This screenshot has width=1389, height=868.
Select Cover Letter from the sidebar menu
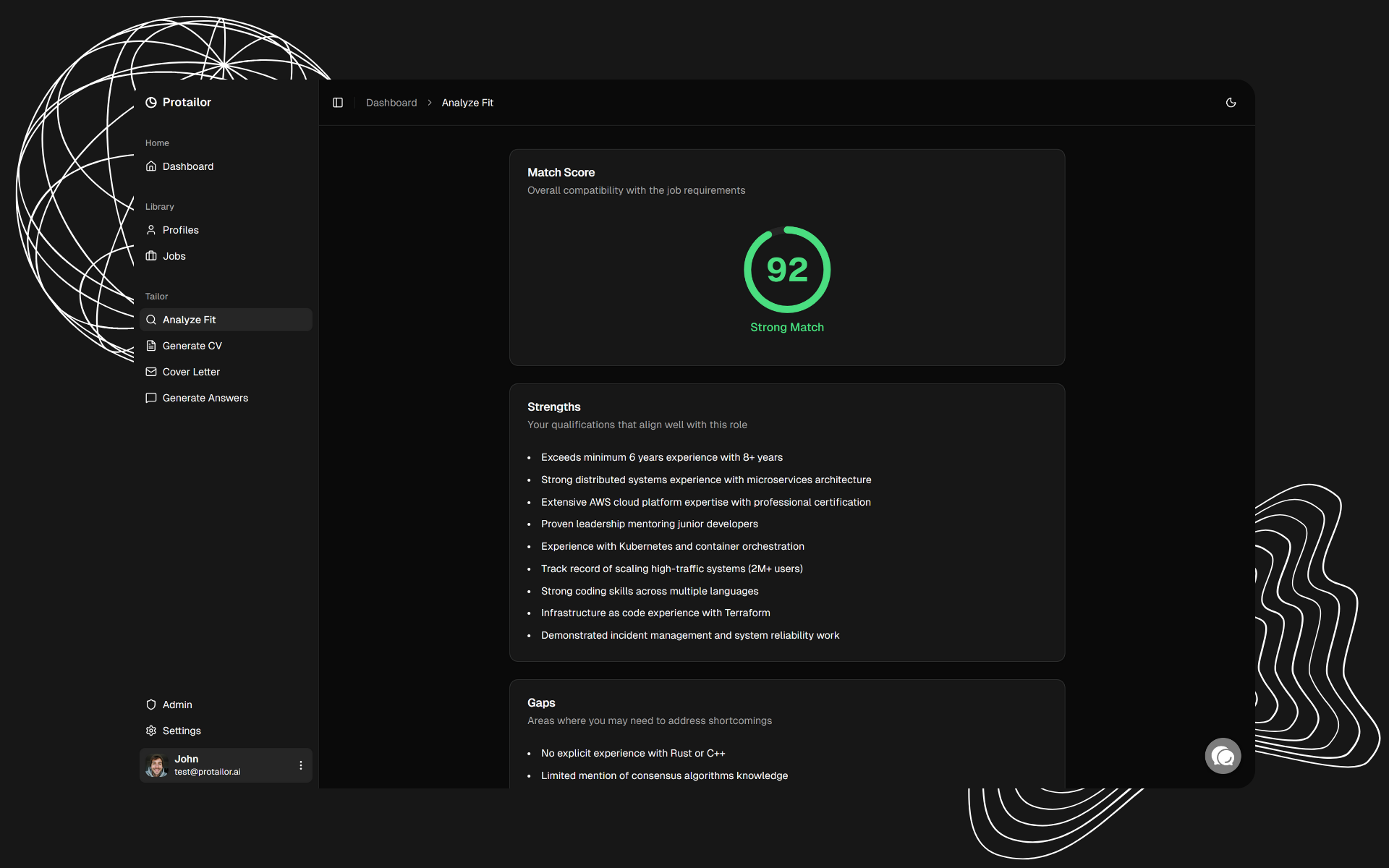point(190,371)
